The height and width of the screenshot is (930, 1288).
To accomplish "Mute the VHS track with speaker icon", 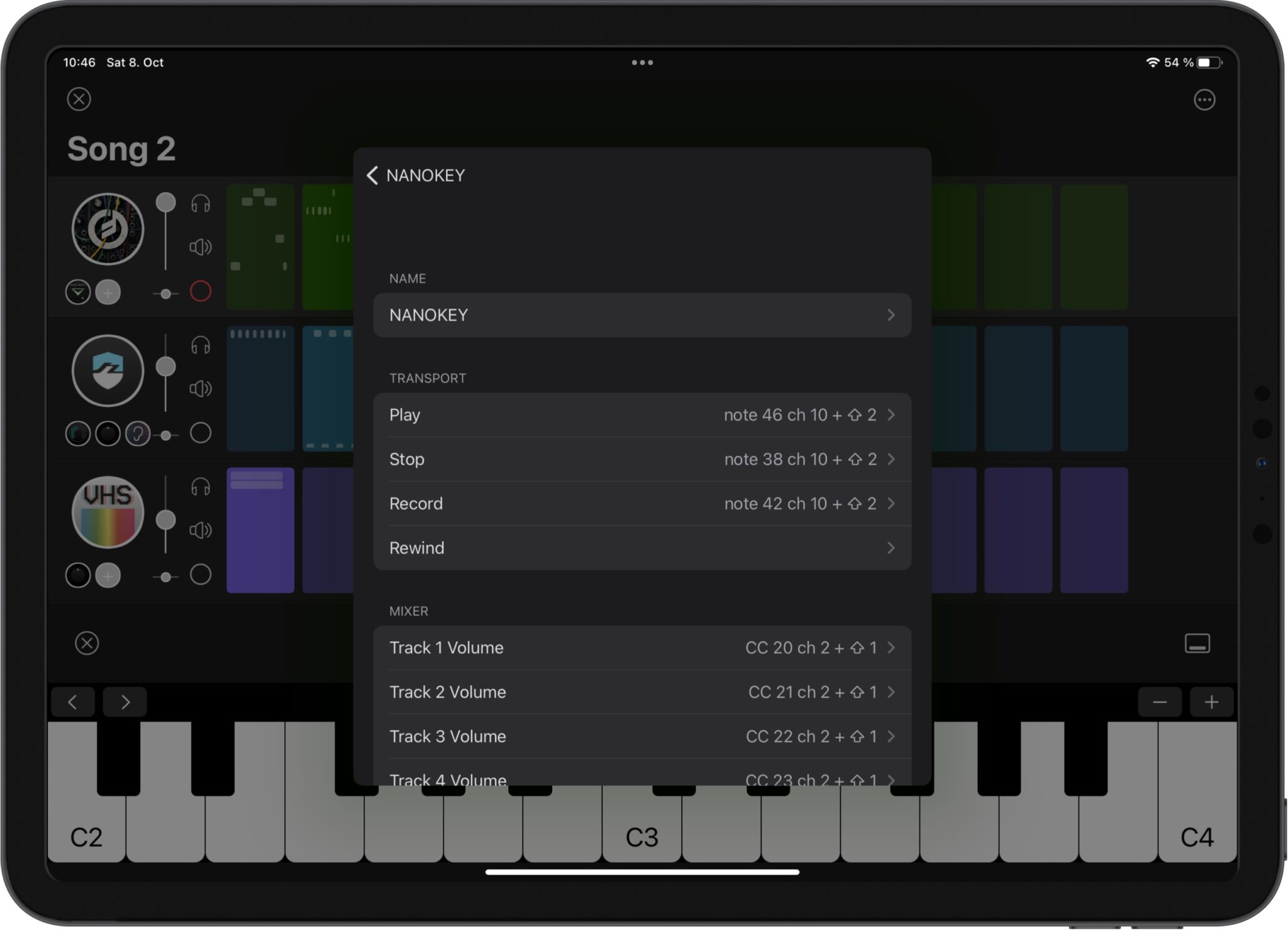I will click(201, 530).
